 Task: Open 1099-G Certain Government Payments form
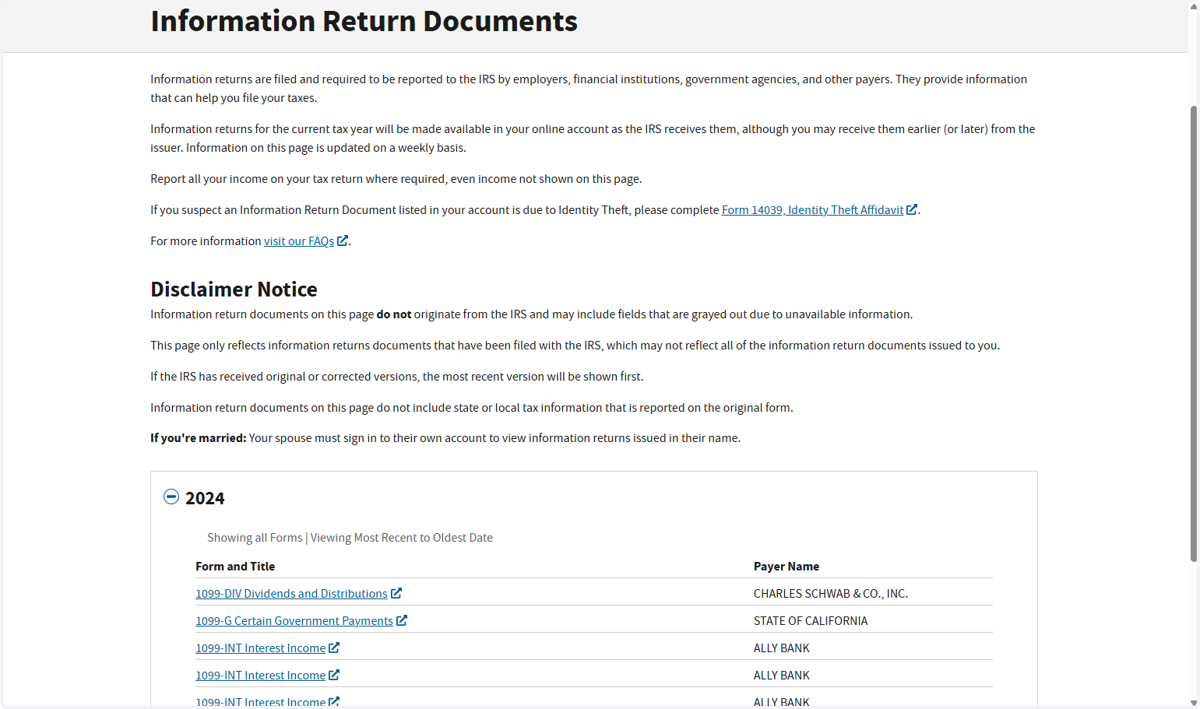(x=294, y=620)
